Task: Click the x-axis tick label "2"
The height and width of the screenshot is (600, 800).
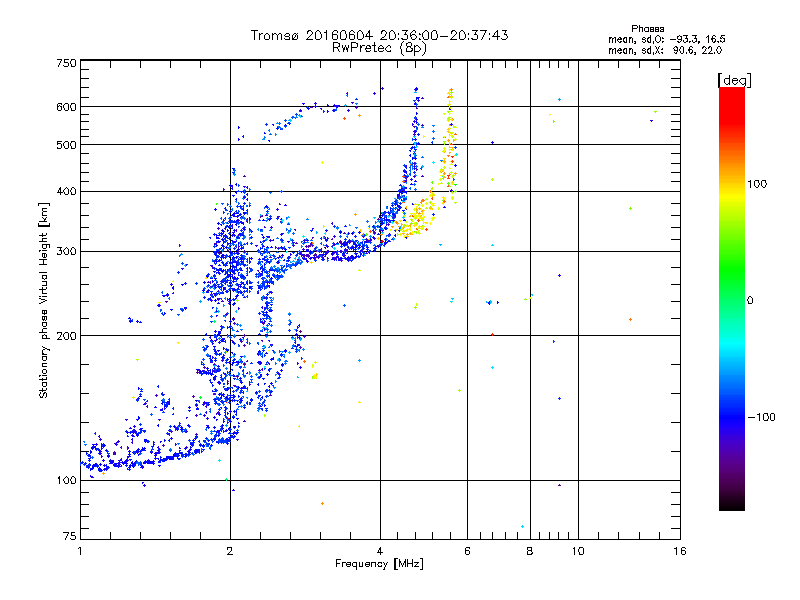Action: 230,551
